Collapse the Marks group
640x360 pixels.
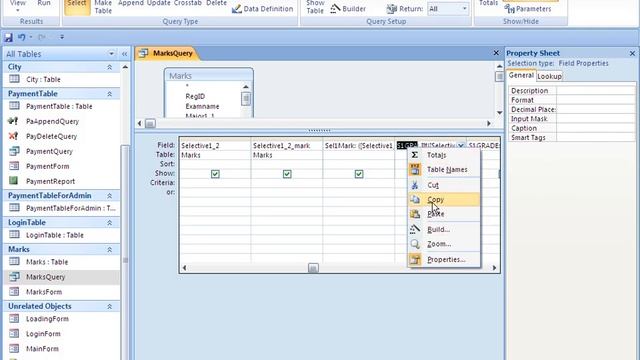tap(109, 249)
